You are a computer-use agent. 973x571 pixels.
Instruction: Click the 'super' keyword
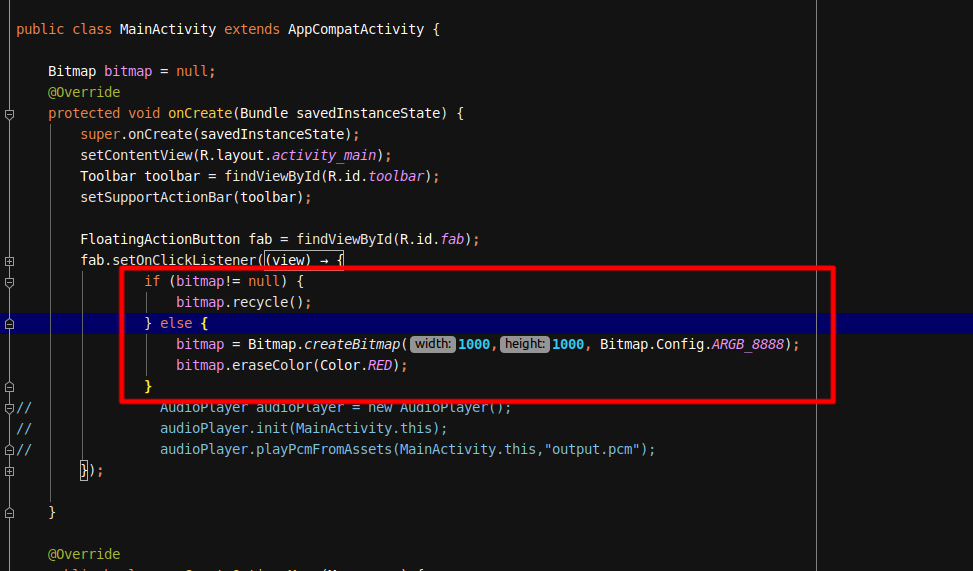(100, 135)
